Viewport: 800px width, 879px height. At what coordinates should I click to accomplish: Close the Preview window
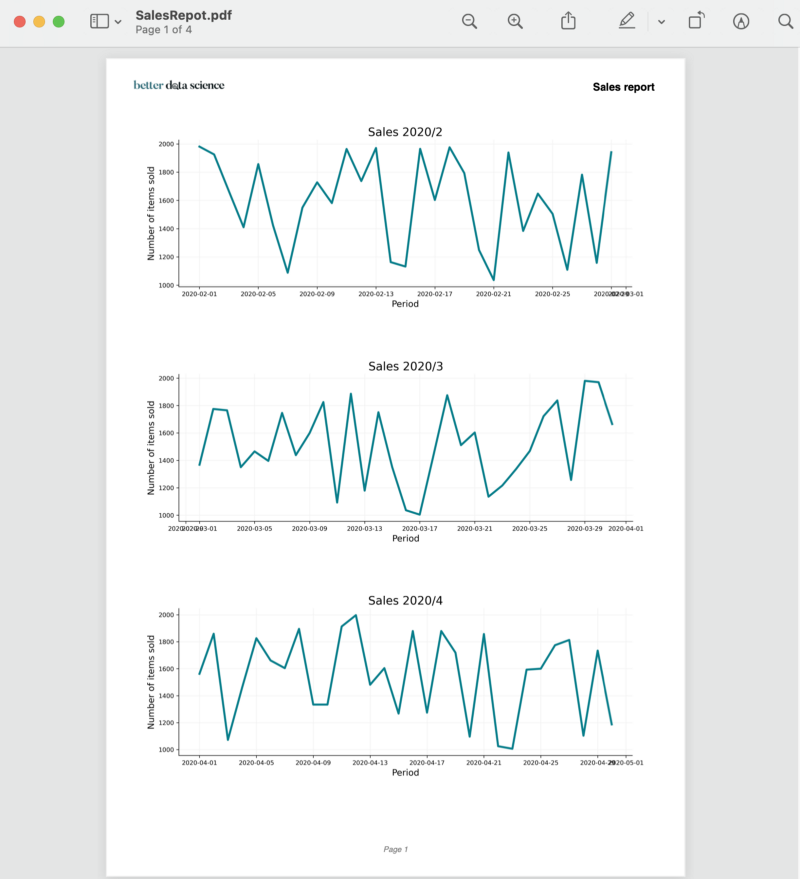click(x=20, y=21)
